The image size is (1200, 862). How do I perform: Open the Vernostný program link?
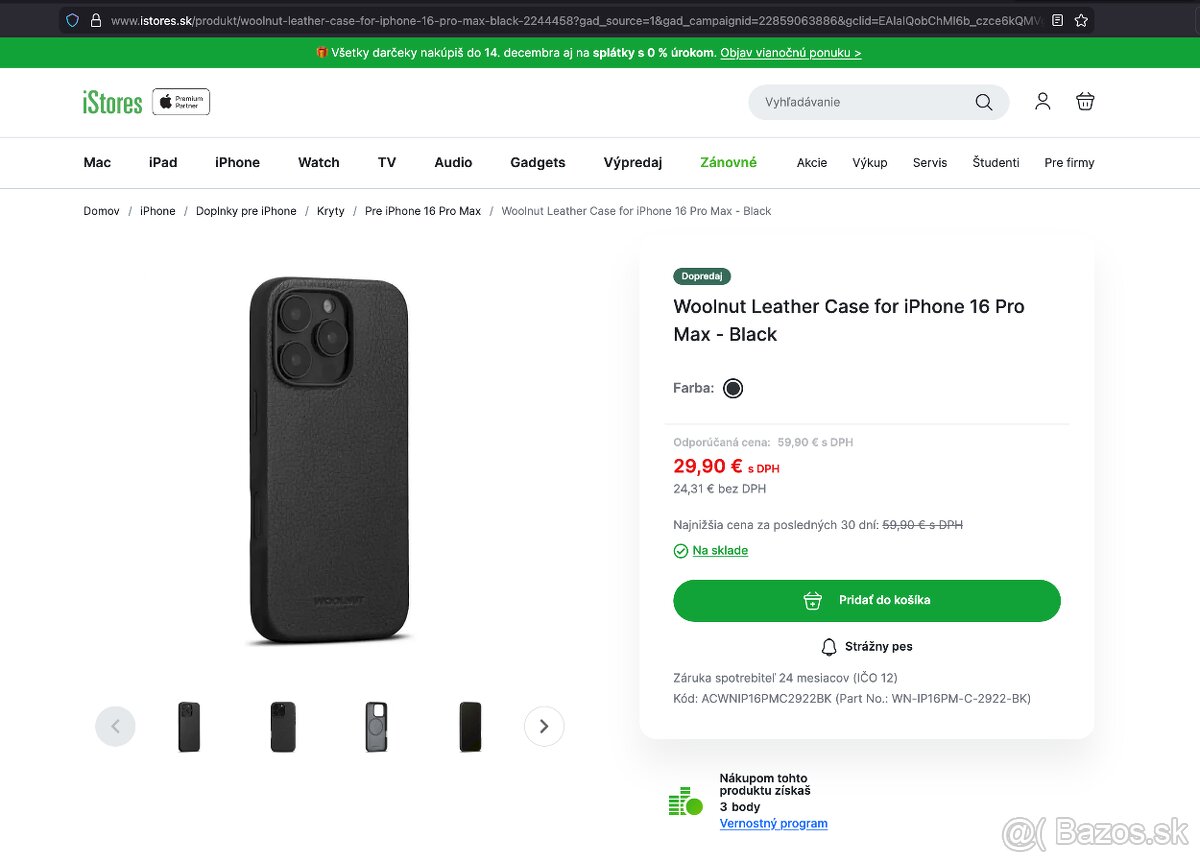(774, 823)
